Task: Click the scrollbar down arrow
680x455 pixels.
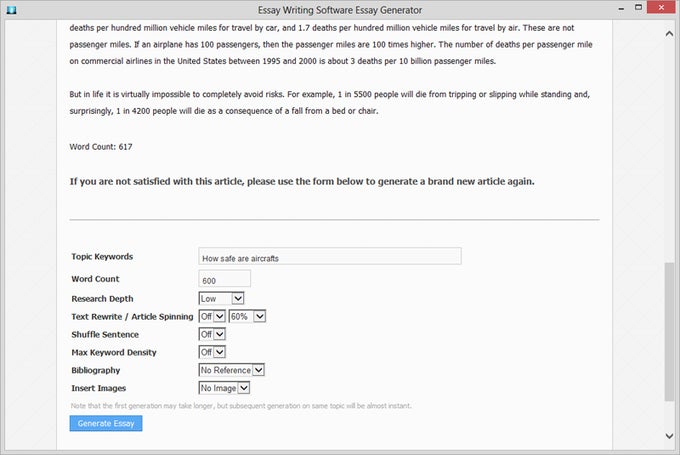Action: pos(669,436)
